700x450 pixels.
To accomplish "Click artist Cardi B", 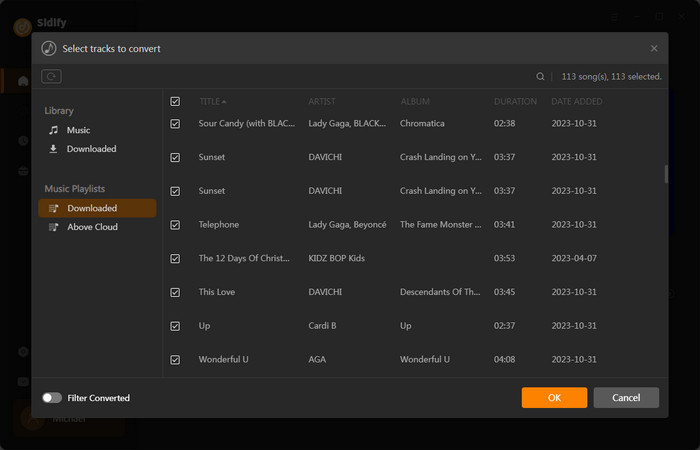I will pyautogui.click(x=322, y=325).
